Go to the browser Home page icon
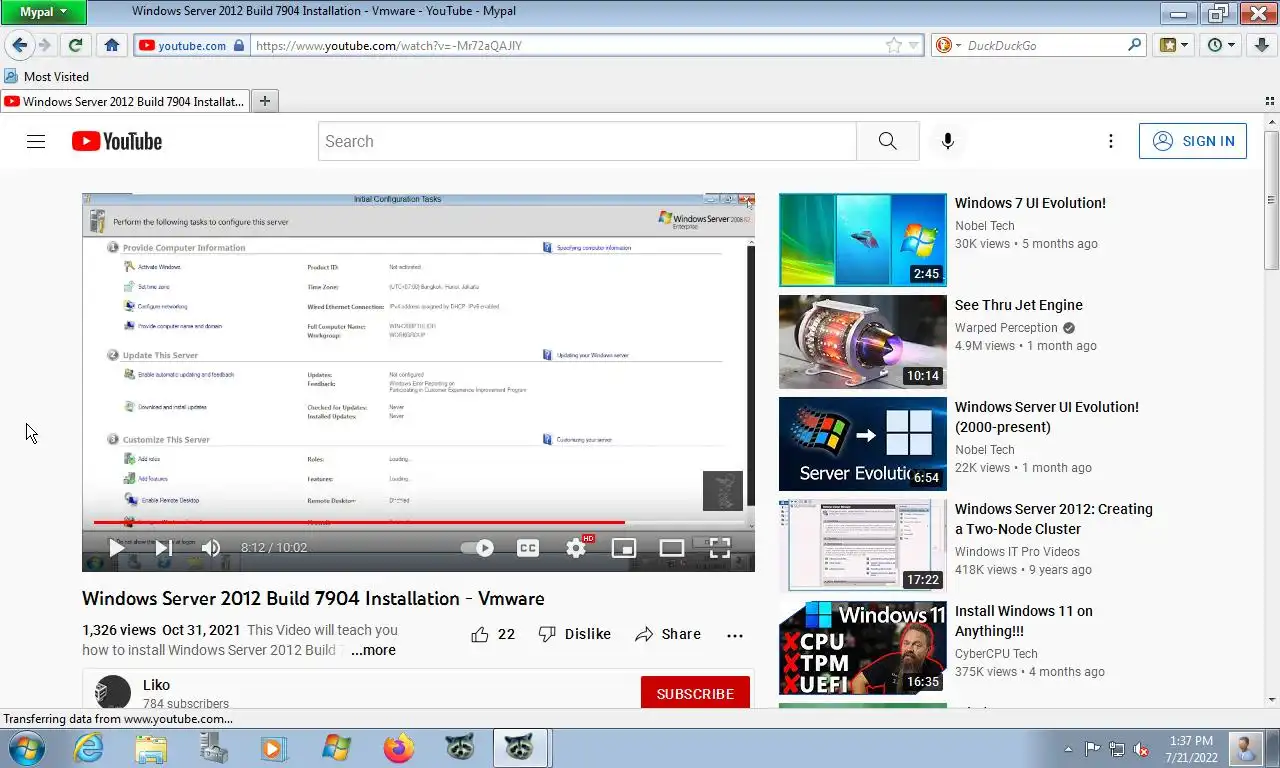1280x768 pixels. click(112, 45)
